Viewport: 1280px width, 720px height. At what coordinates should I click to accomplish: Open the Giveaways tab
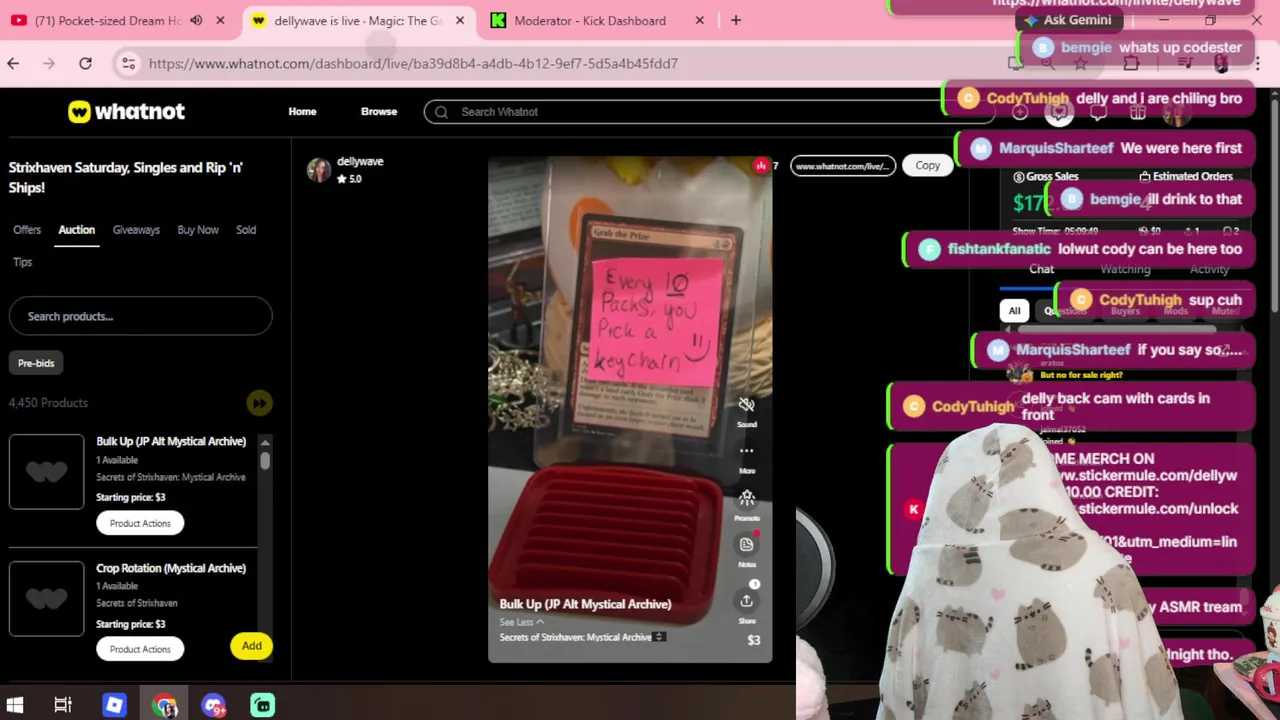[x=136, y=230]
